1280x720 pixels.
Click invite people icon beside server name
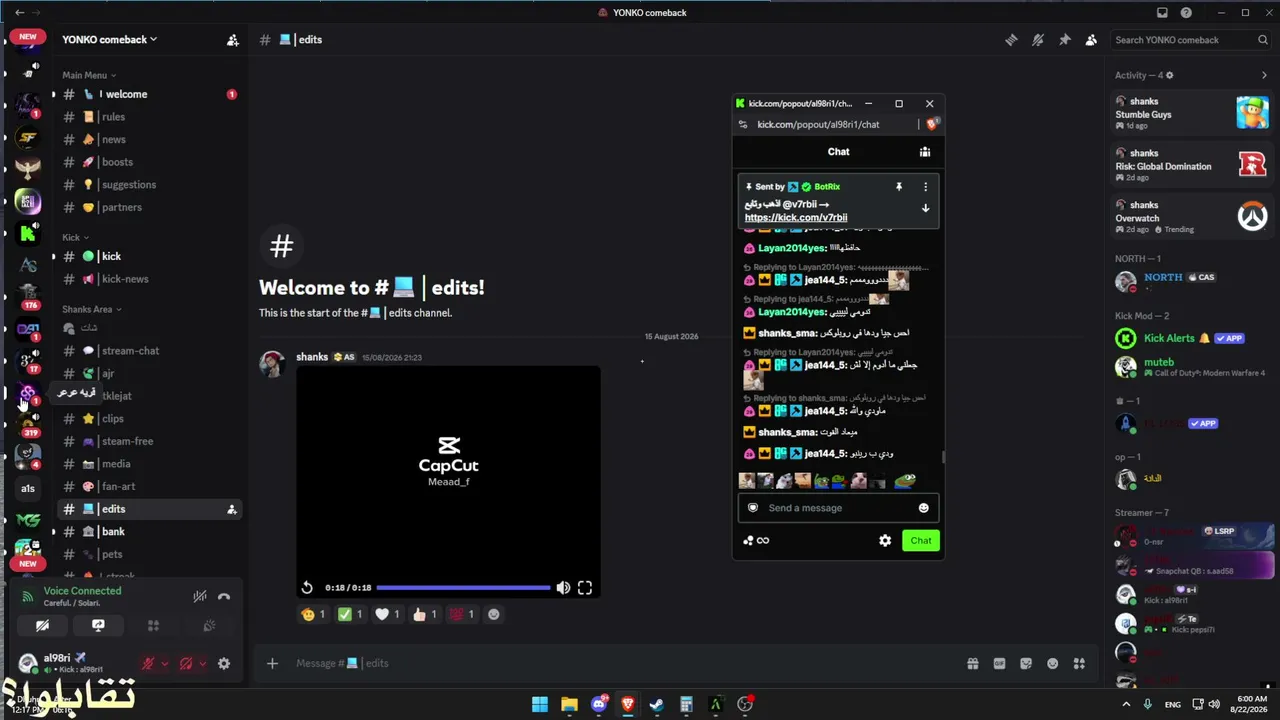(232, 40)
